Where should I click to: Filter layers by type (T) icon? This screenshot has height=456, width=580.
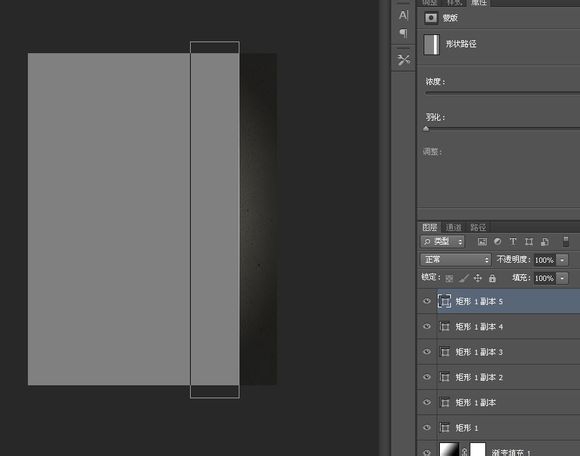tap(513, 241)
